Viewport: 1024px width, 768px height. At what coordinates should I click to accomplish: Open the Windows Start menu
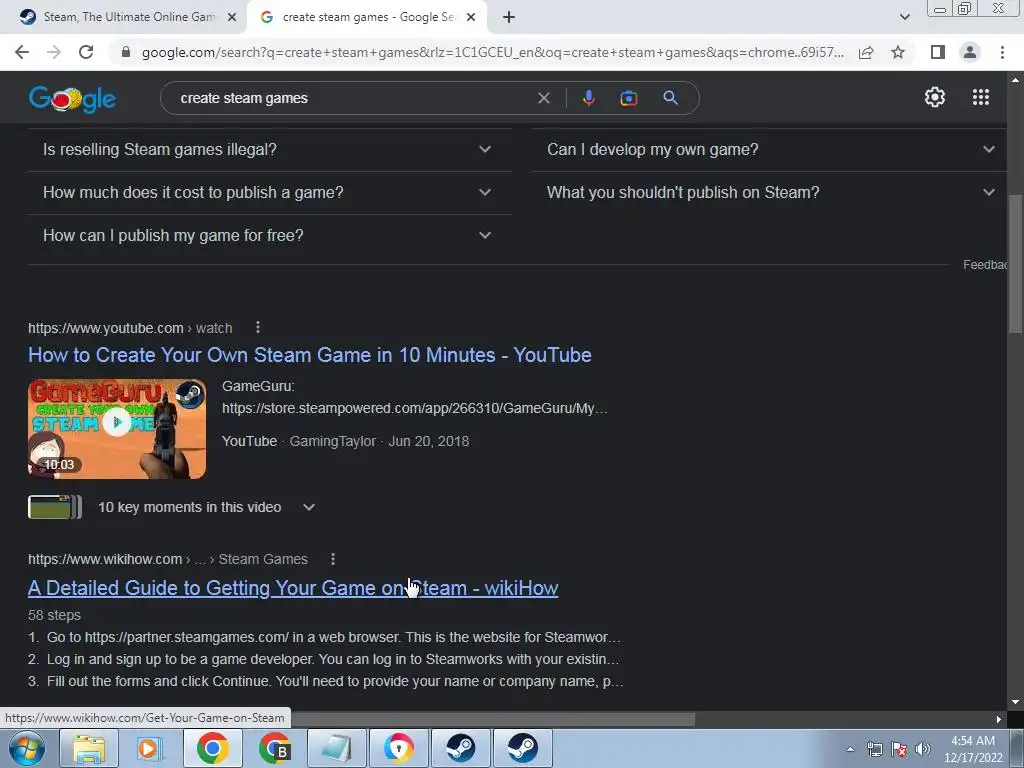(26, 748)
